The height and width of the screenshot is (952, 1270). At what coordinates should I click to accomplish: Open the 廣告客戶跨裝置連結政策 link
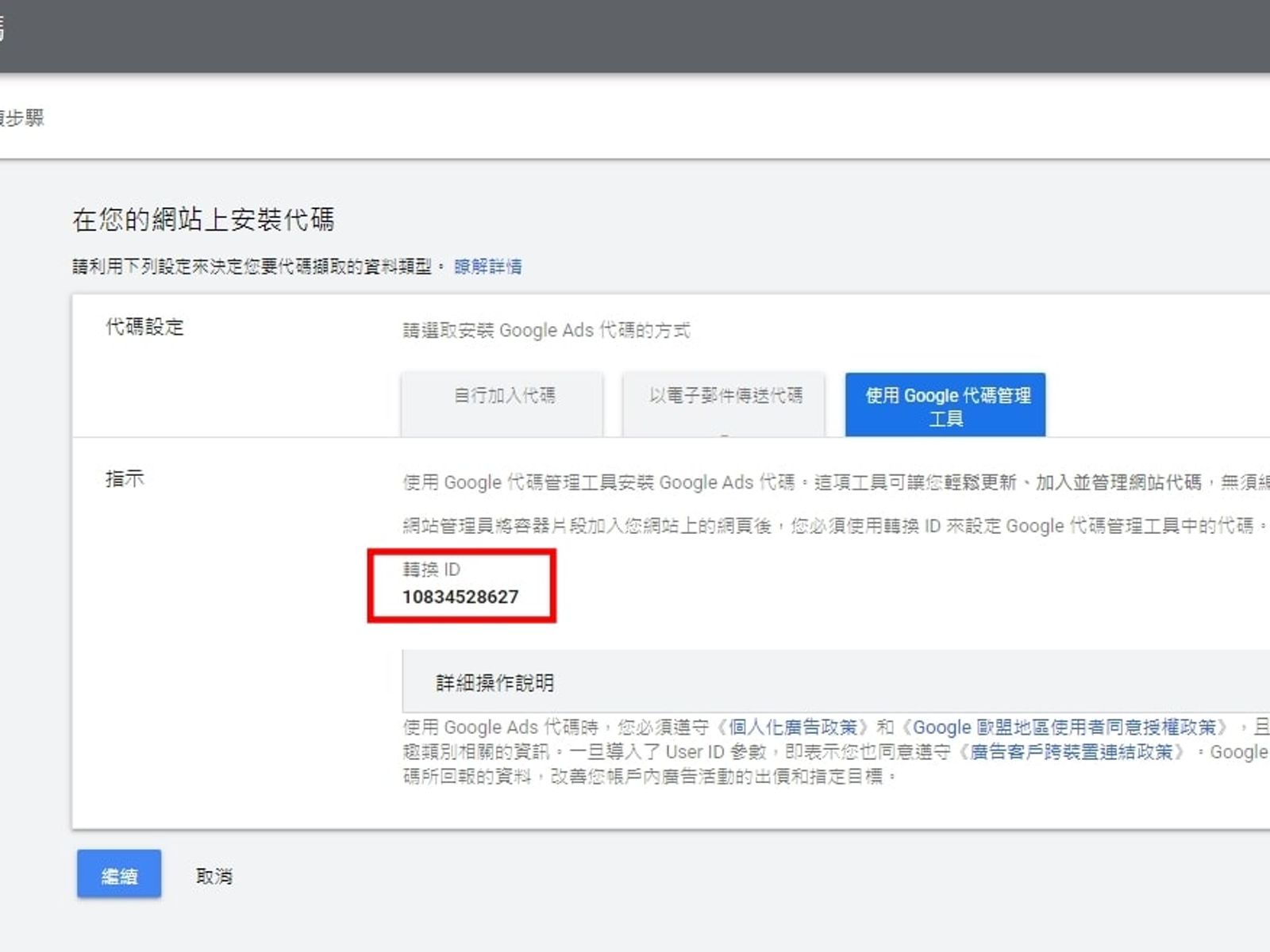click(x=1071, y=751)
